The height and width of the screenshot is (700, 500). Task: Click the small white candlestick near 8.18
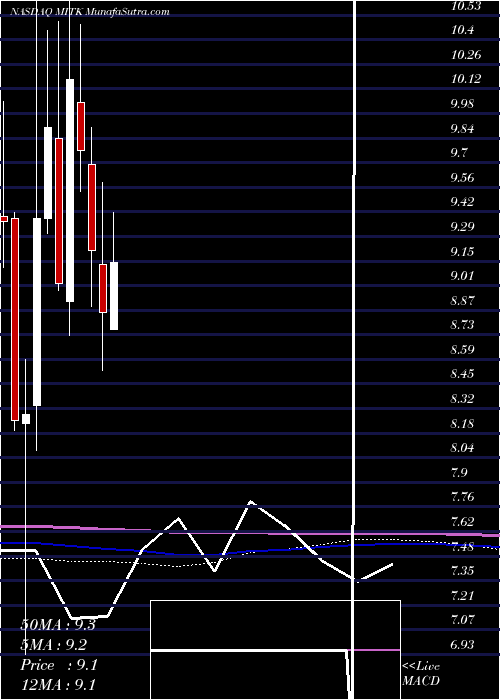click(26, 419)
